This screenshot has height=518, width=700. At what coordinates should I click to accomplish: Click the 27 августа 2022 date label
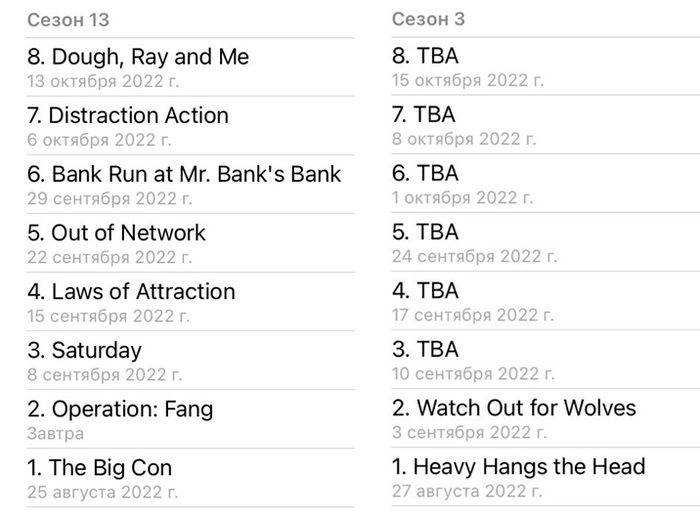tap(467, 491)
